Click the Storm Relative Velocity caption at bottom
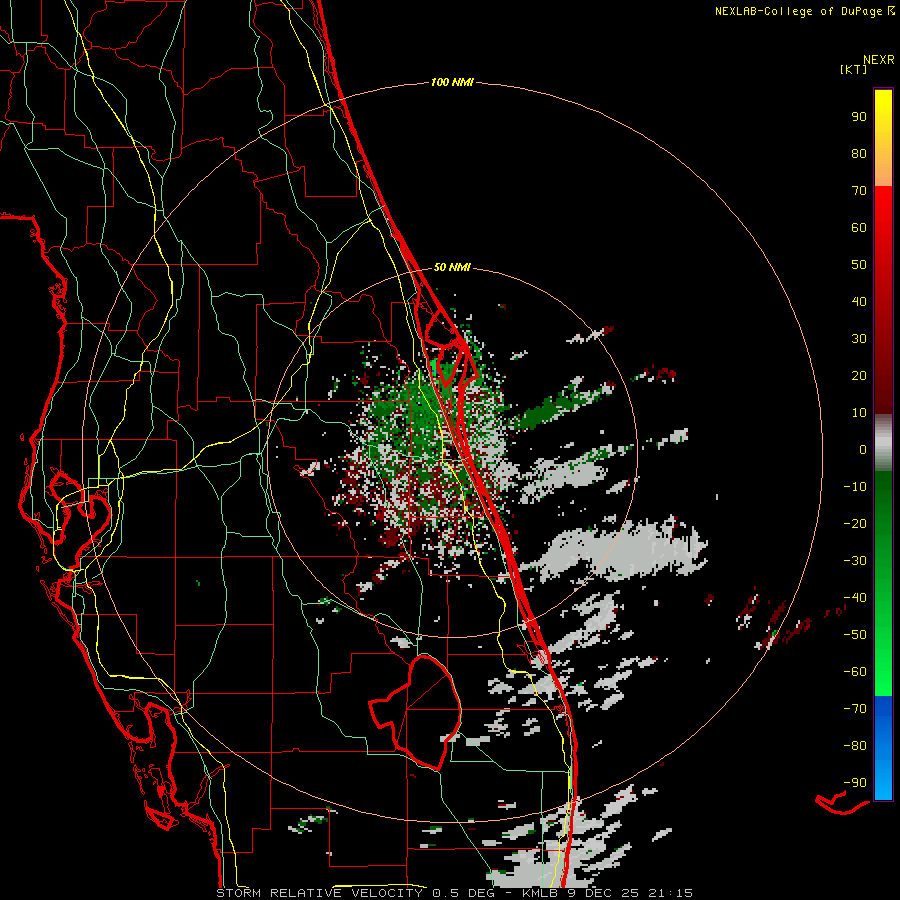The width and height of the screenshot is (900, 900). [x=454, y=893]
